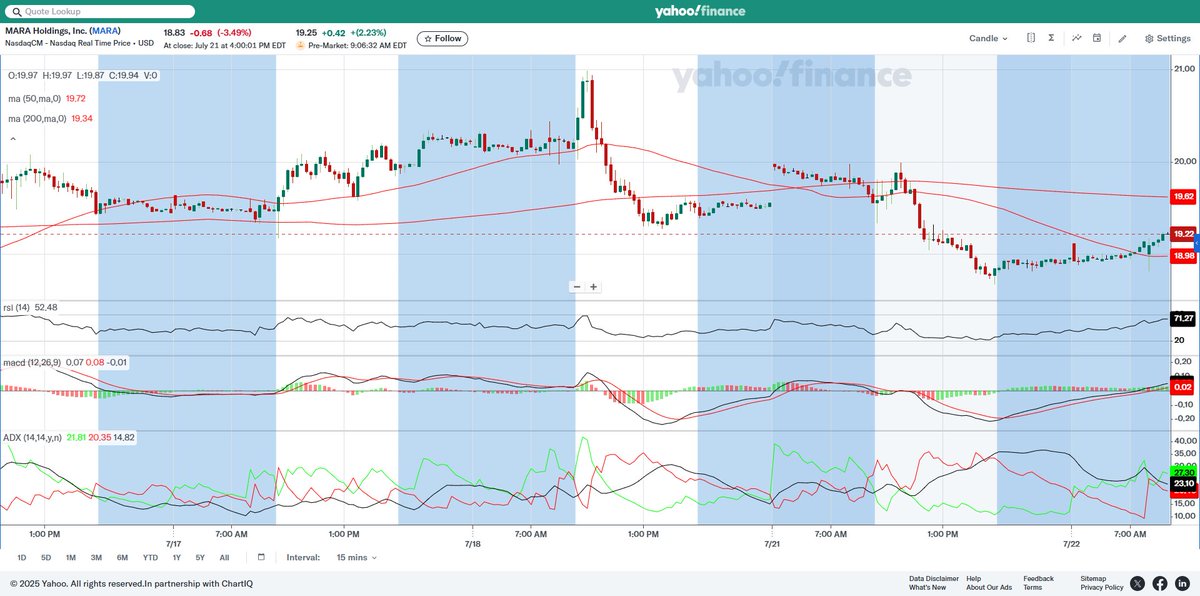Open Help footer link
Image resolution: width=1200 pixels, height=596 pixels.
pos(973,578)
